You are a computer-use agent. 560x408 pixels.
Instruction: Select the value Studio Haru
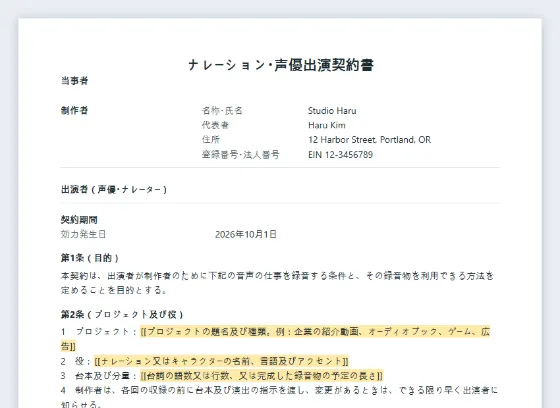click(332, 111)
